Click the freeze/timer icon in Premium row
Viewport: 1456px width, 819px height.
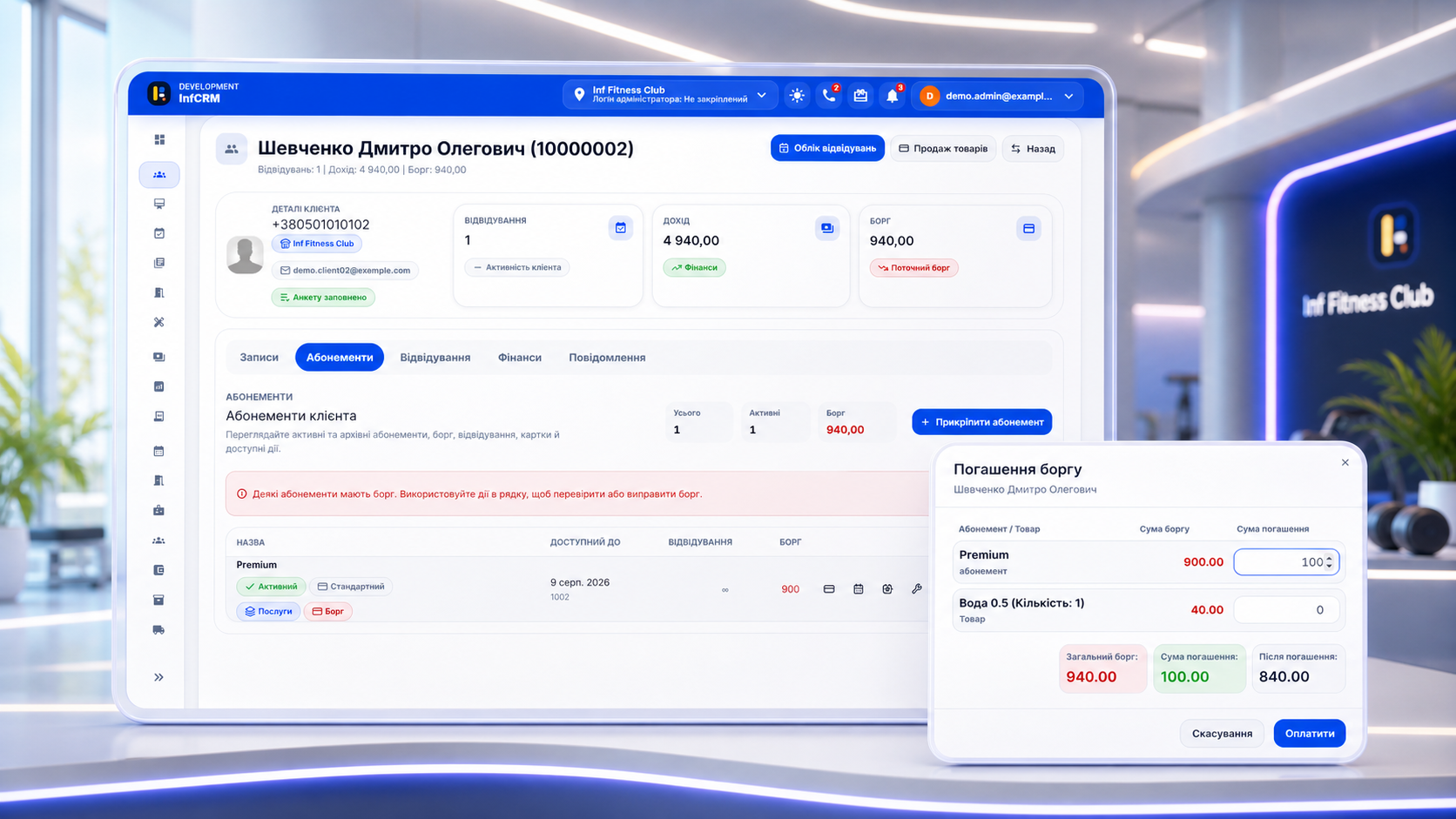tap(887, 589)
